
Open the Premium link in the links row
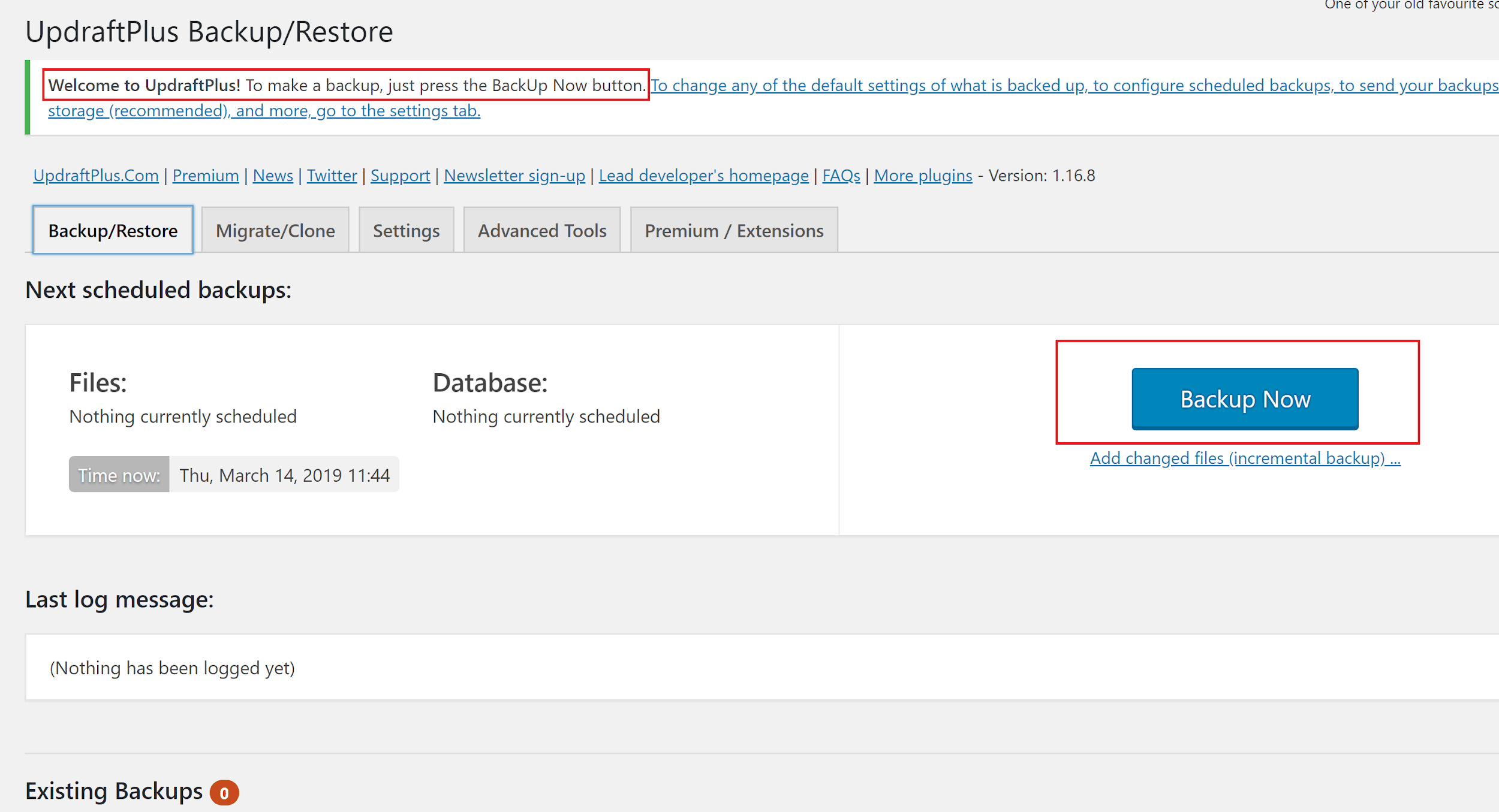point(206,176)
